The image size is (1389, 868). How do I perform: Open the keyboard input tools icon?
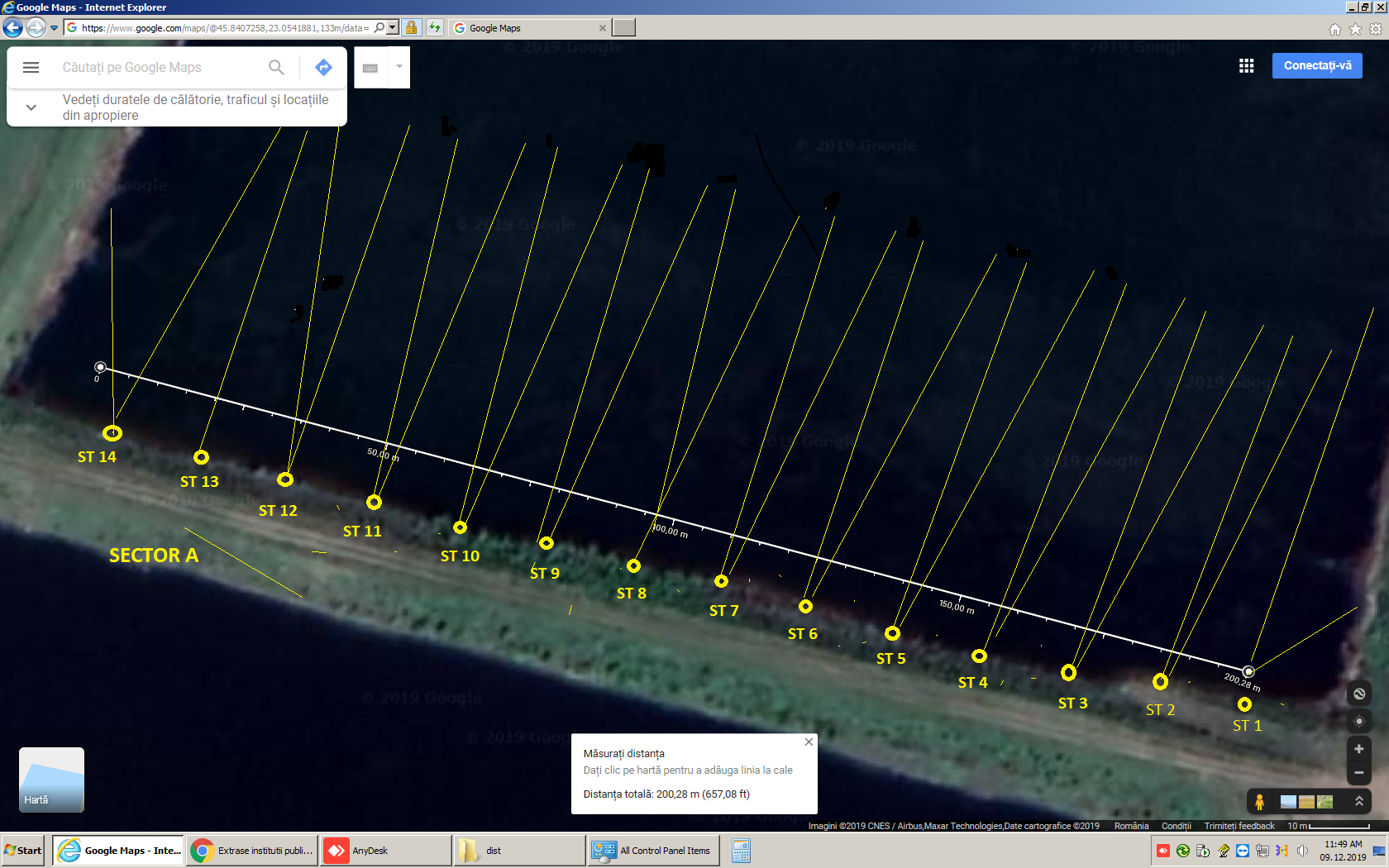[x=370, y=68]
